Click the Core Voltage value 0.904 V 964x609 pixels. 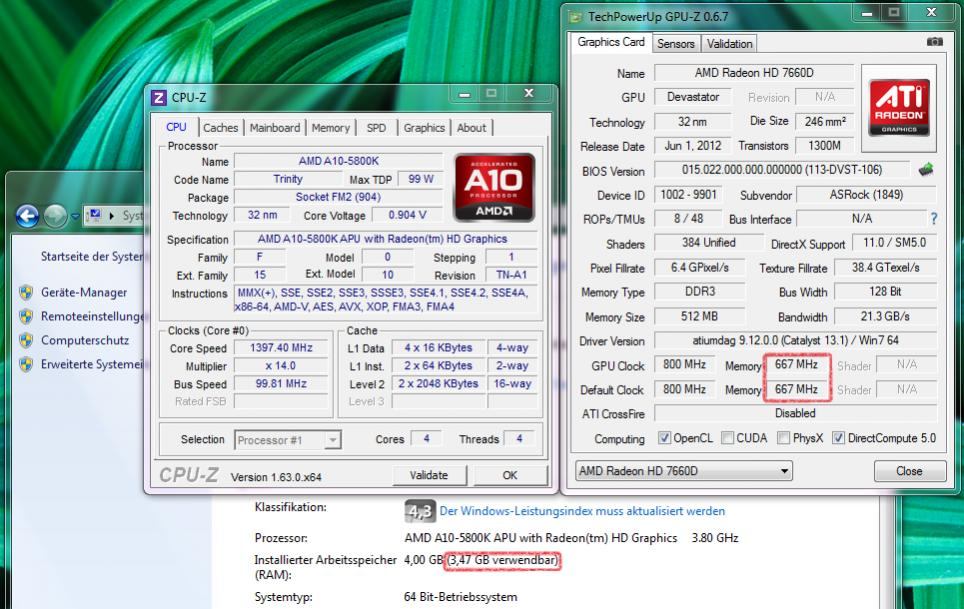(x=407, y=215)
